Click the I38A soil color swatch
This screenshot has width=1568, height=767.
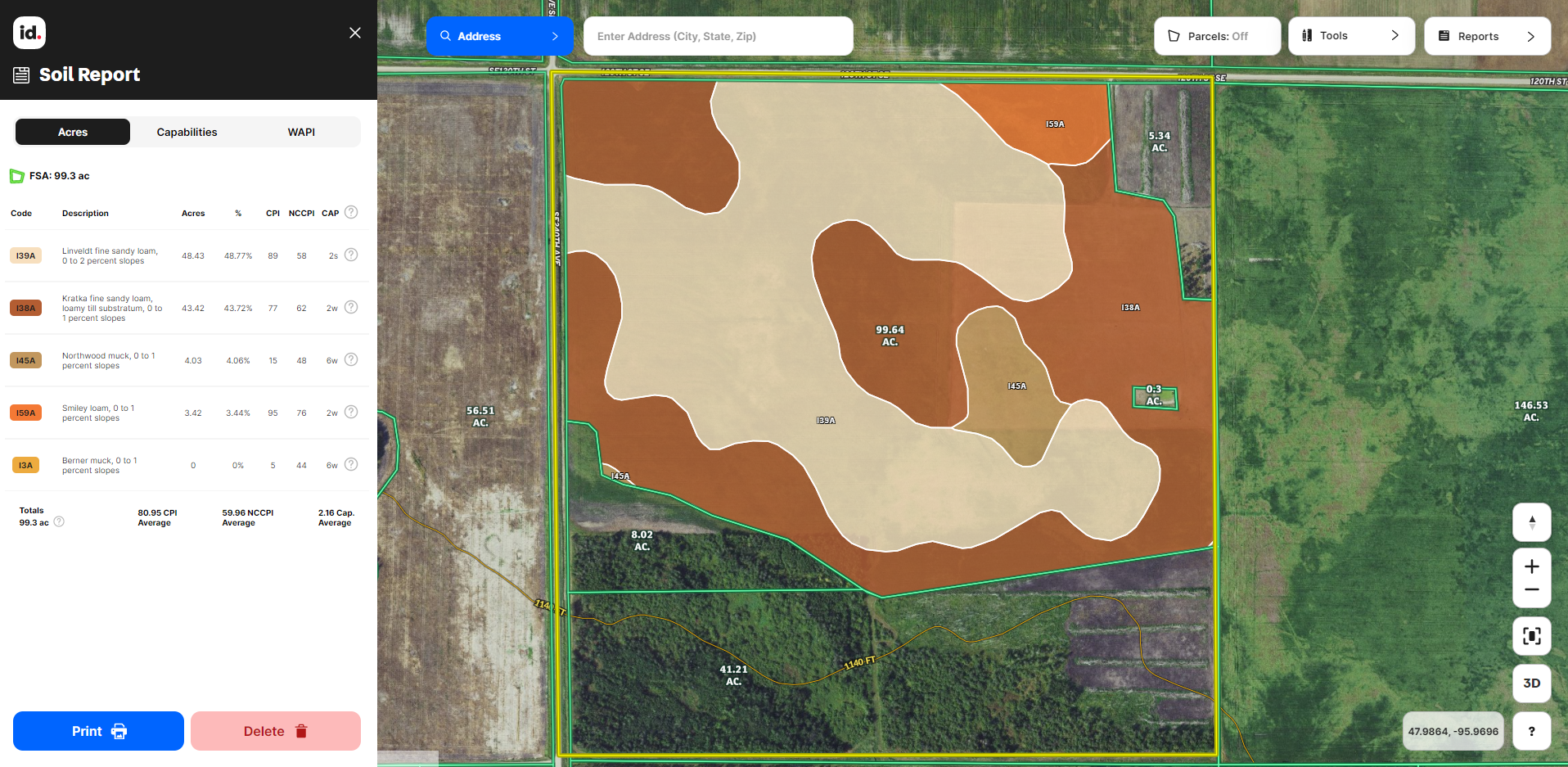[x=26, y=309]
